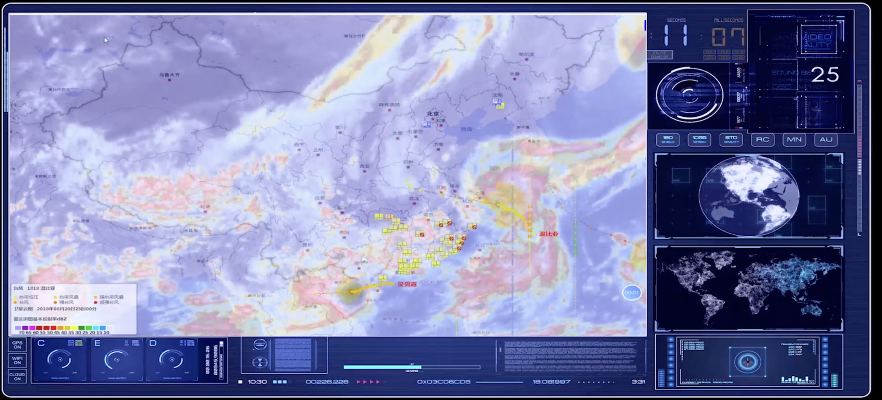Click the red typhoon label east of Taiwan
The height and width of the screenshot is (400, 882).
tap(548, 233)
